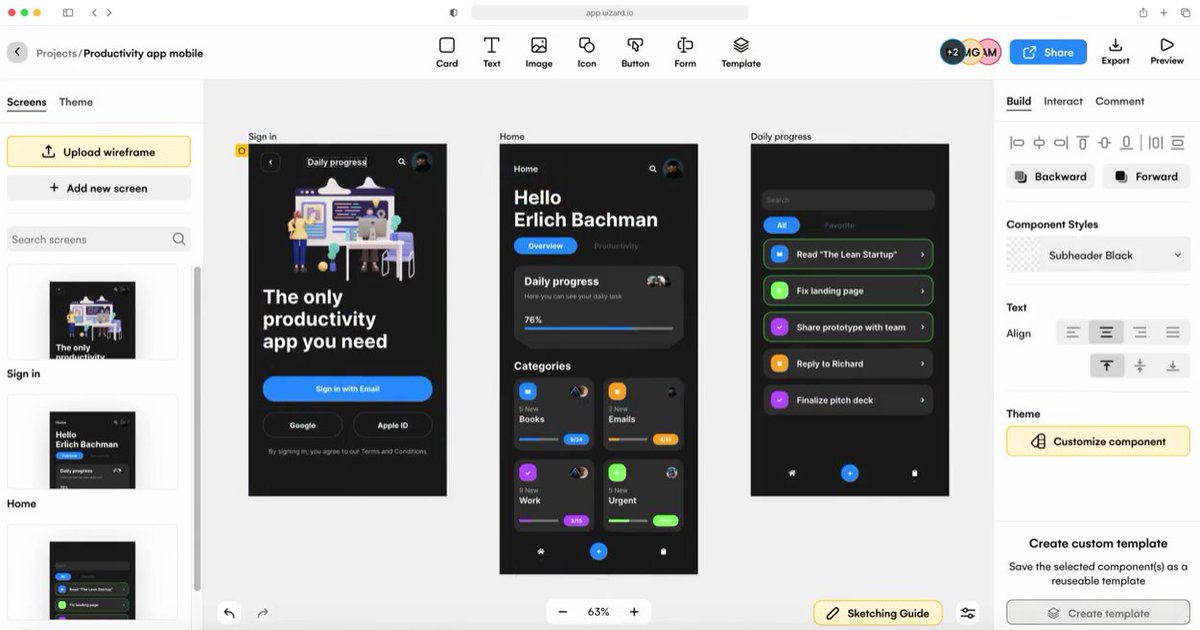
Task: Select the Form component tool
Action: [684, 50]
